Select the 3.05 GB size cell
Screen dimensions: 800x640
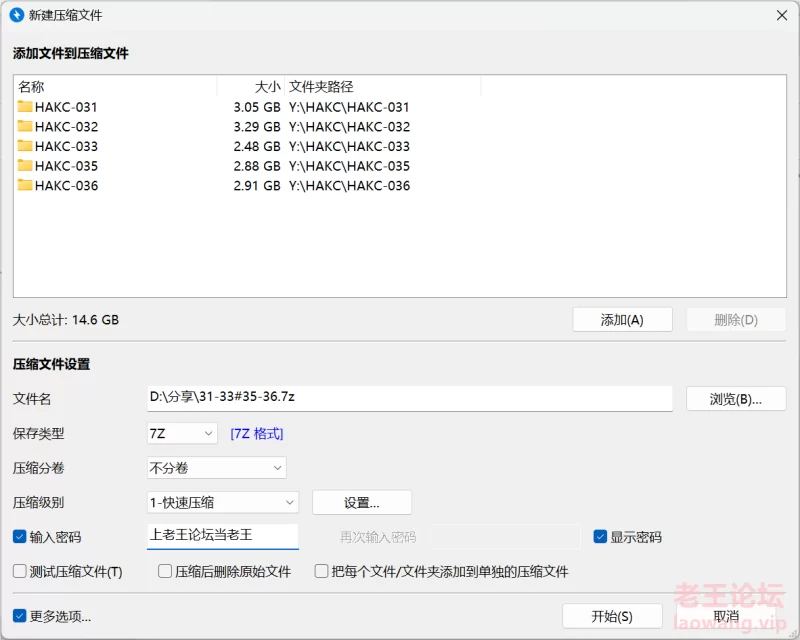click(x=257, y=107)
